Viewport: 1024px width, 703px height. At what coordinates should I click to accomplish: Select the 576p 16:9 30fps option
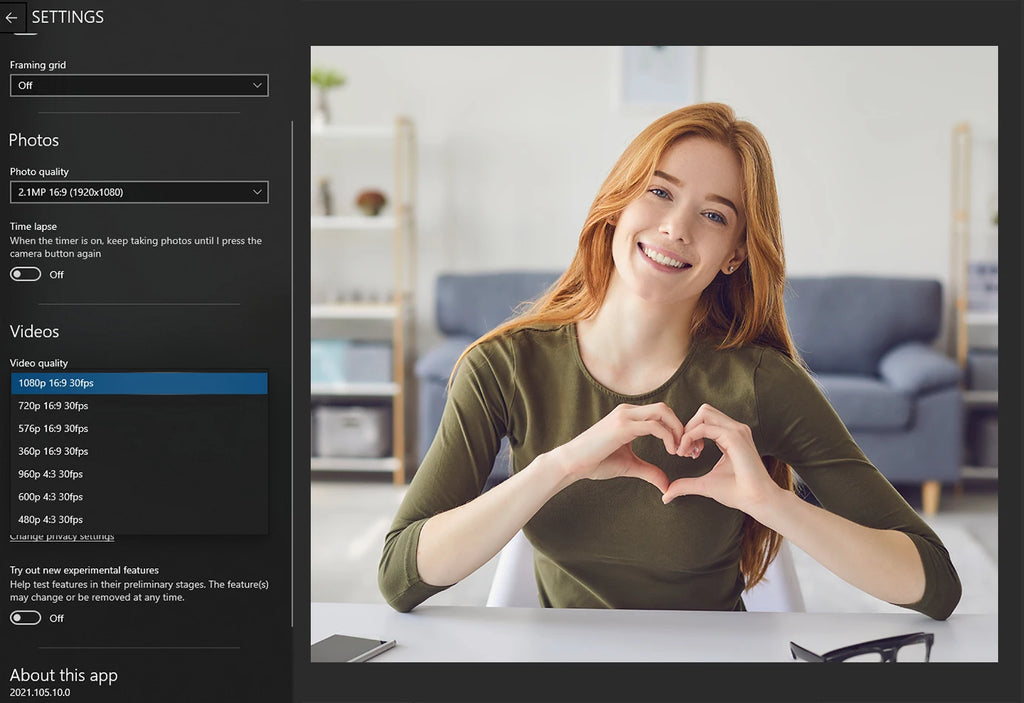point(139,429)
